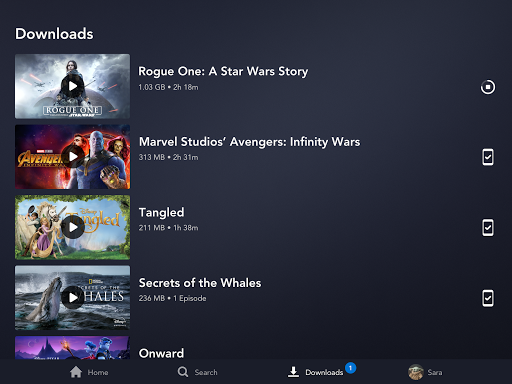Play Secrets of the Whales thumbnail button
Screen dimensions: 512x384
(x=73, y=298)
